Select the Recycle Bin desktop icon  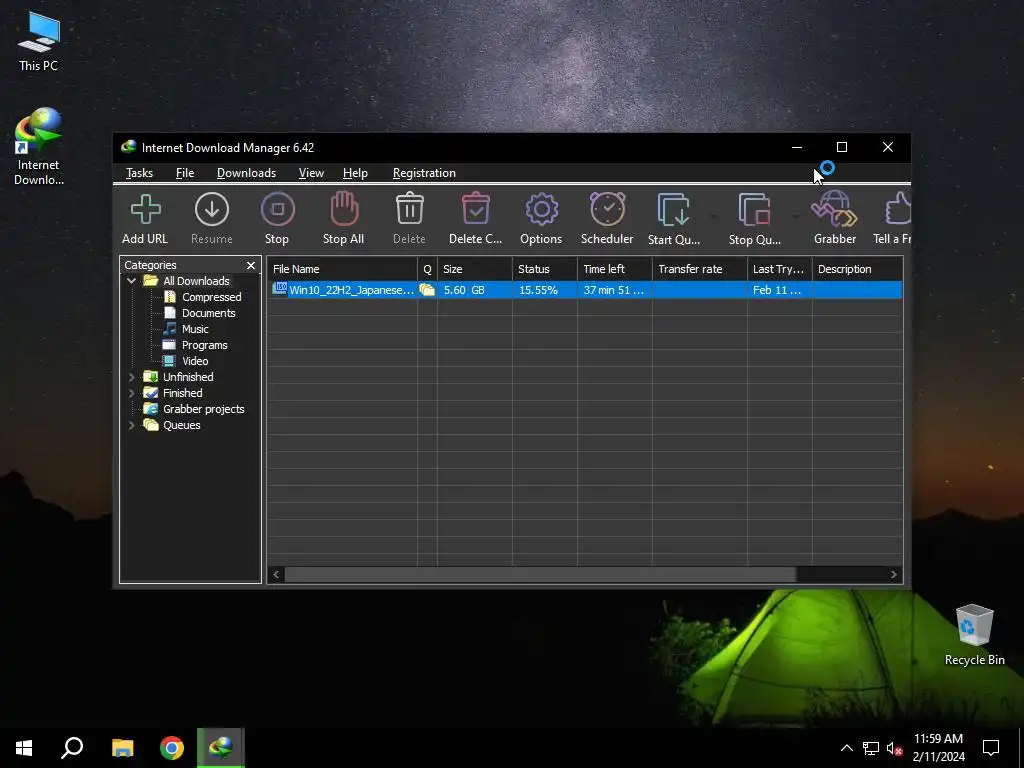tap(974, 635)
